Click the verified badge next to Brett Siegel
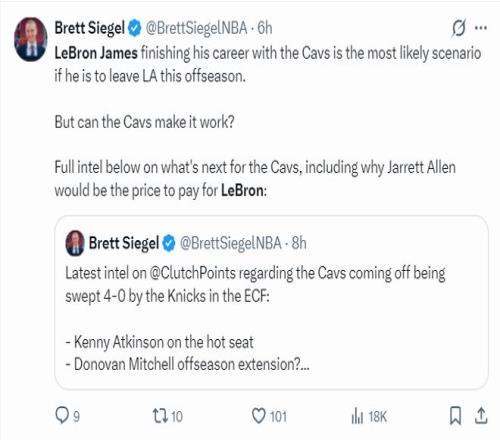Screen dimensions: 500x440 135,28
